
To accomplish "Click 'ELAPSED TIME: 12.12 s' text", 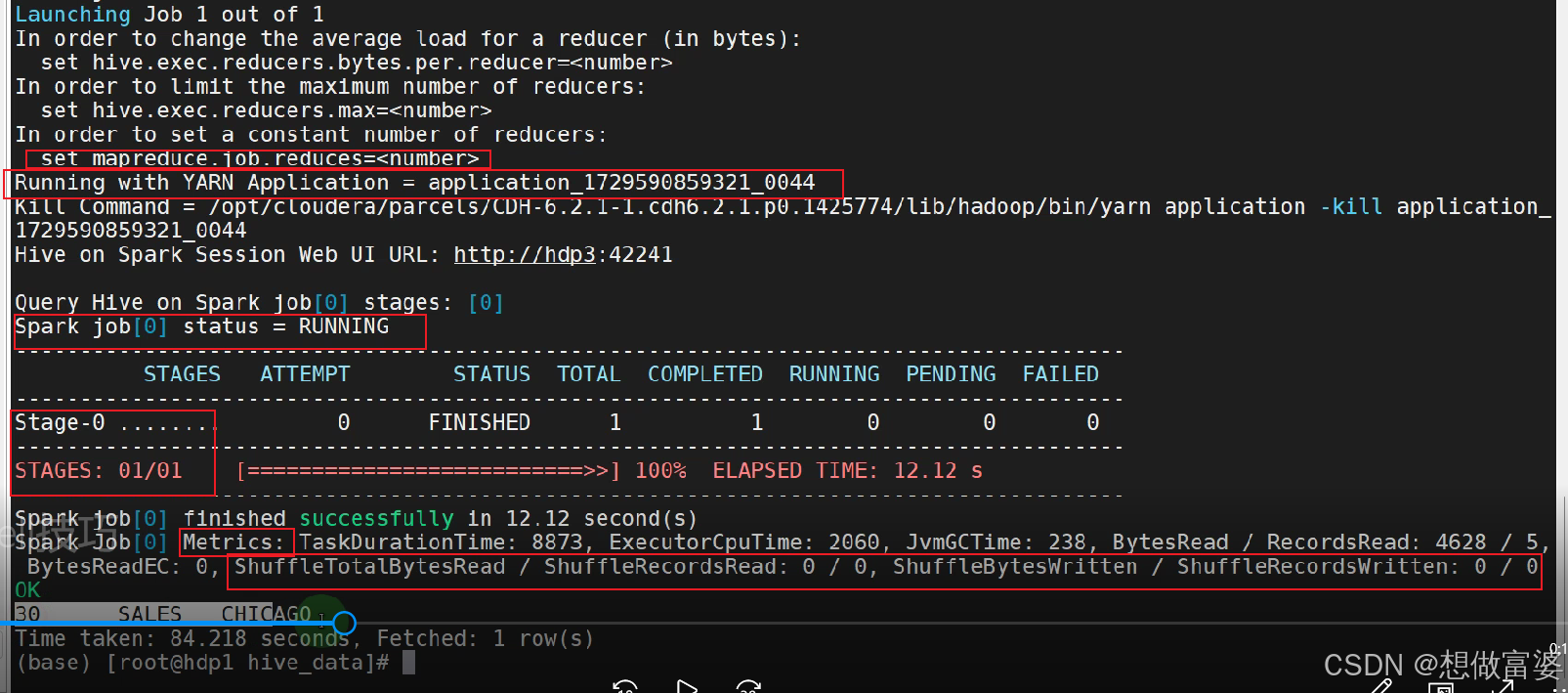I will point(847,471).
